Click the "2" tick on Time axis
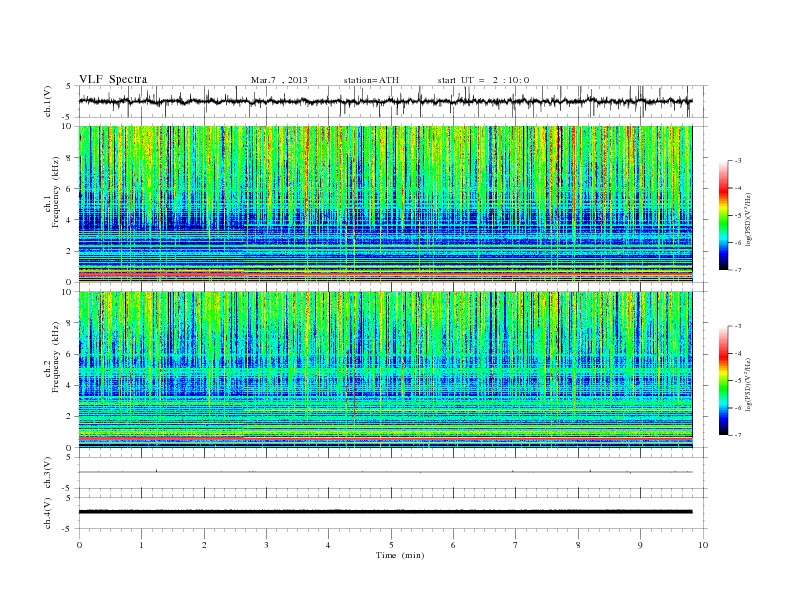The width and height of the screenshot is (792, 612). (x=204, y=545)
